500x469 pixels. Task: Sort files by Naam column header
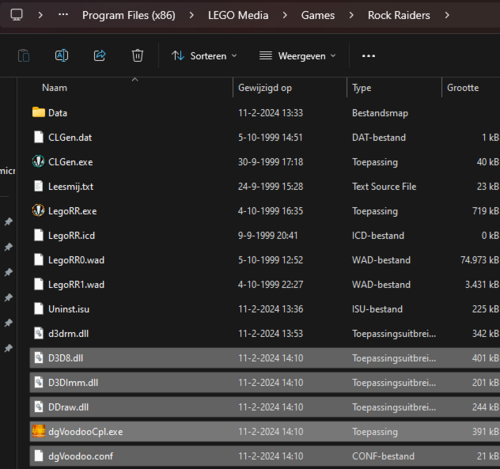[x=54, y=88]
